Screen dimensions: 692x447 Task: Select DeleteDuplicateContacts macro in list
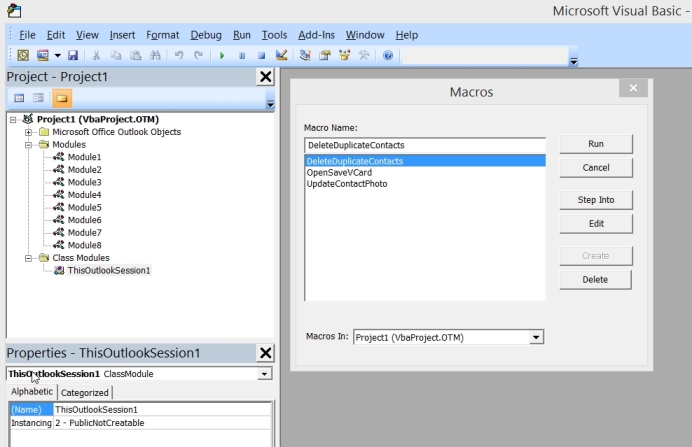425,161
